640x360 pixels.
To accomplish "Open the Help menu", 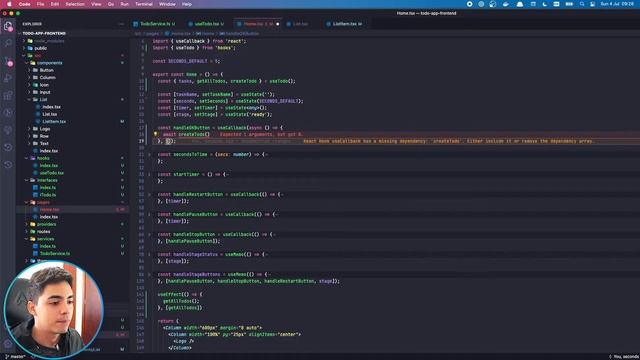I will tap(187, 4).
